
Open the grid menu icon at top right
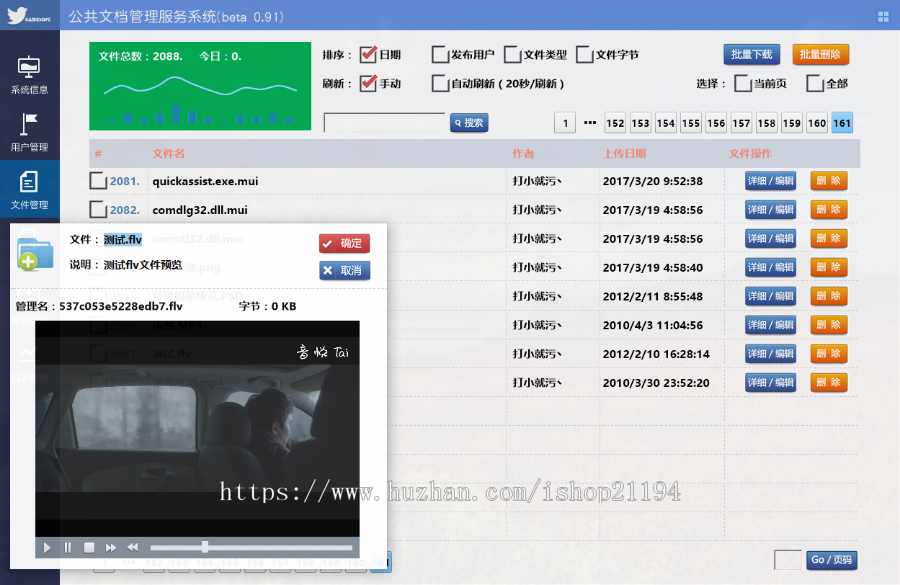[x=883, y=17]
